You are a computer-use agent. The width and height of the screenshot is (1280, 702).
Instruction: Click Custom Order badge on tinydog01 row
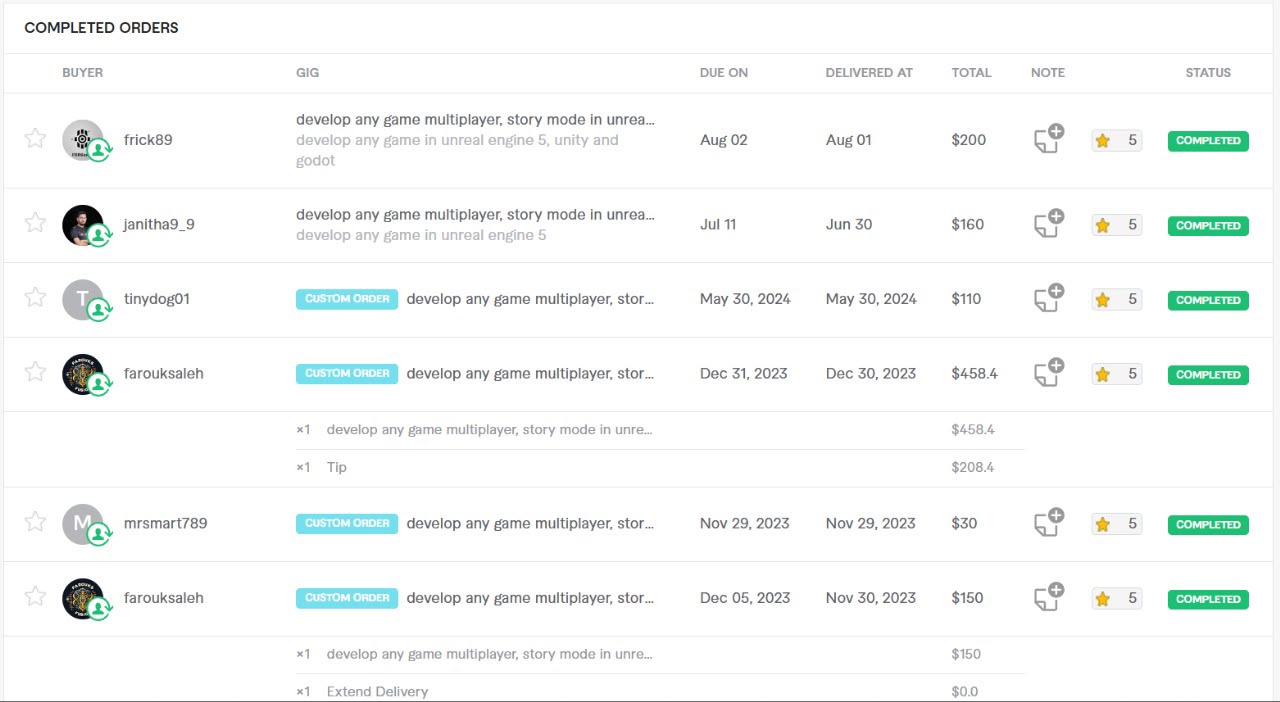click(x=347, y=298)
